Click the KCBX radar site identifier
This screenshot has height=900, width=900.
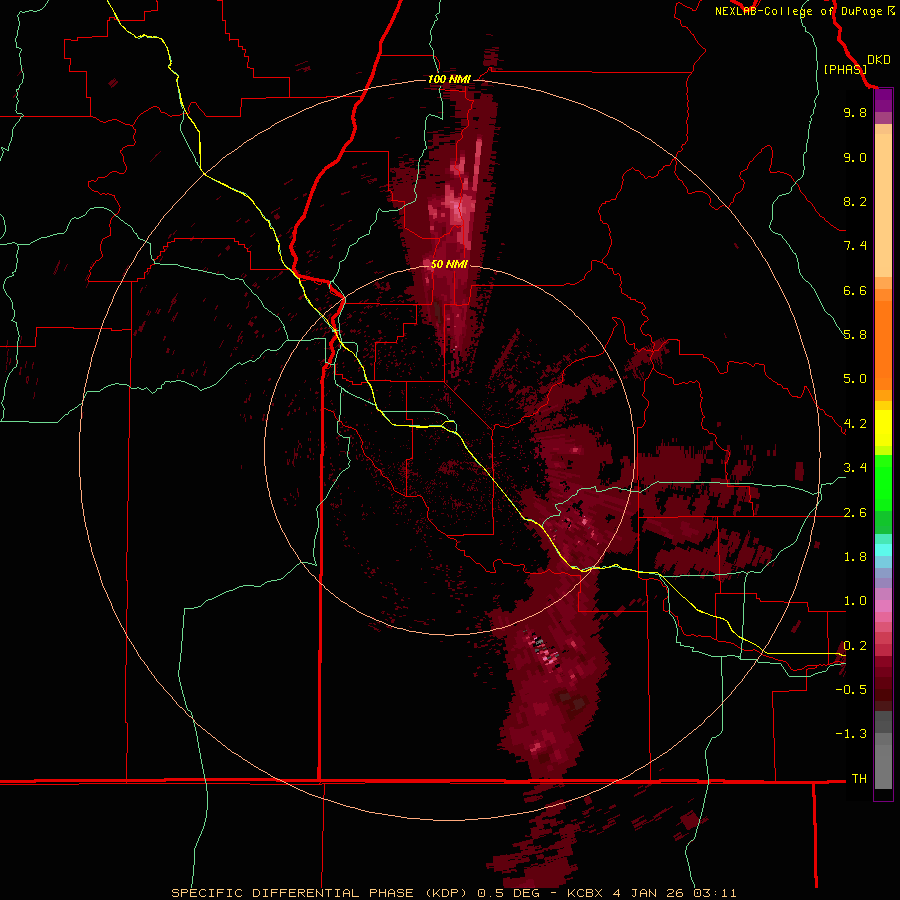pos(586,893)
